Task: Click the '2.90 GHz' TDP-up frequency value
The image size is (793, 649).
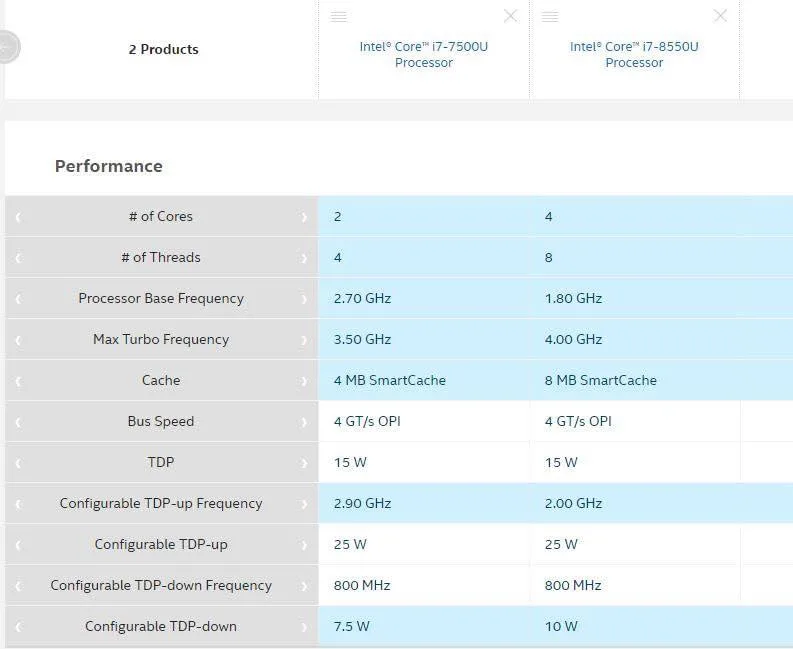Action: tap(362, 503)
